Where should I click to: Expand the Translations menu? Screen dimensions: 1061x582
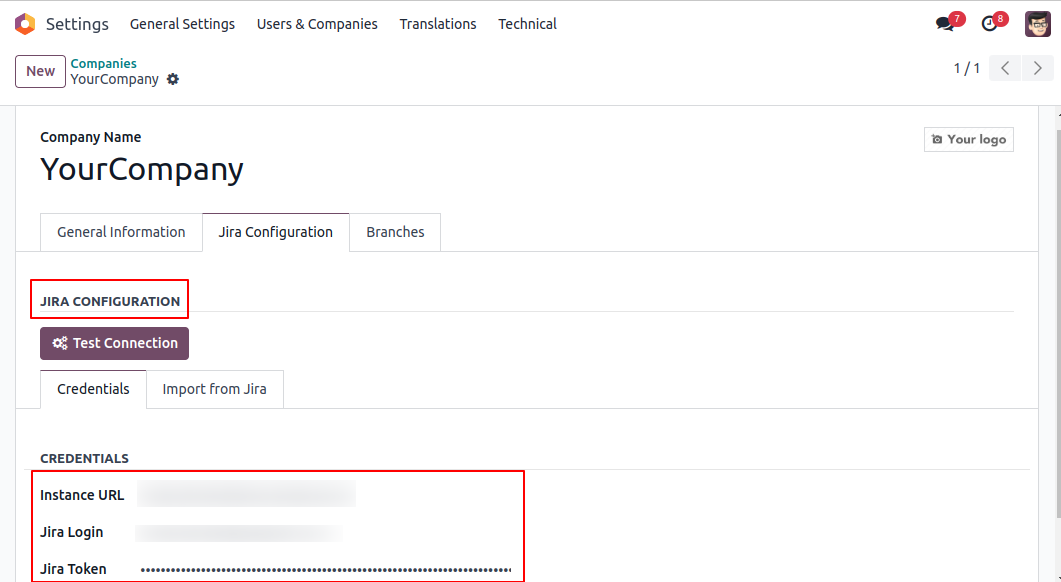(438, 24)
